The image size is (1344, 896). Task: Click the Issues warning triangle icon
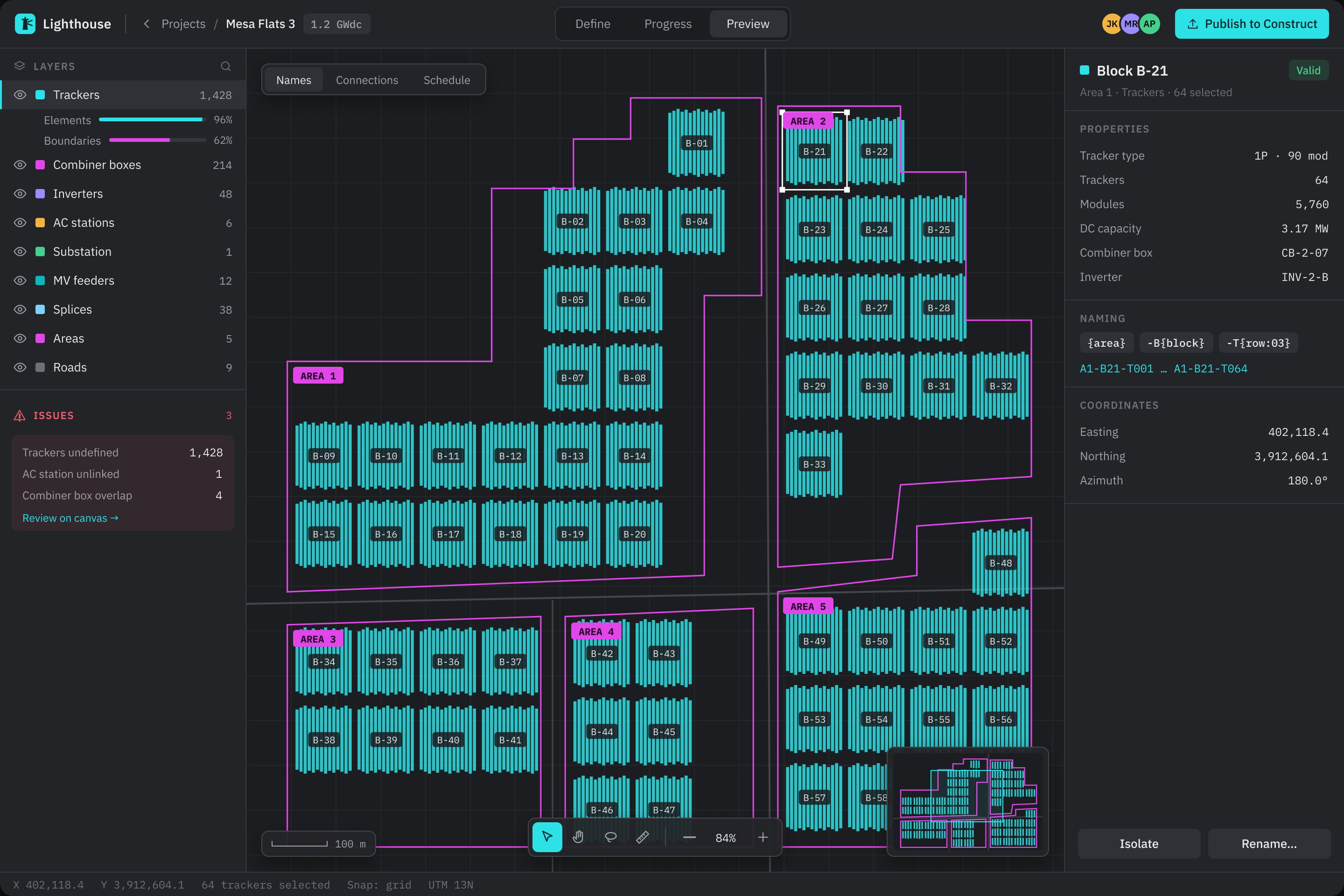[20, 415]
